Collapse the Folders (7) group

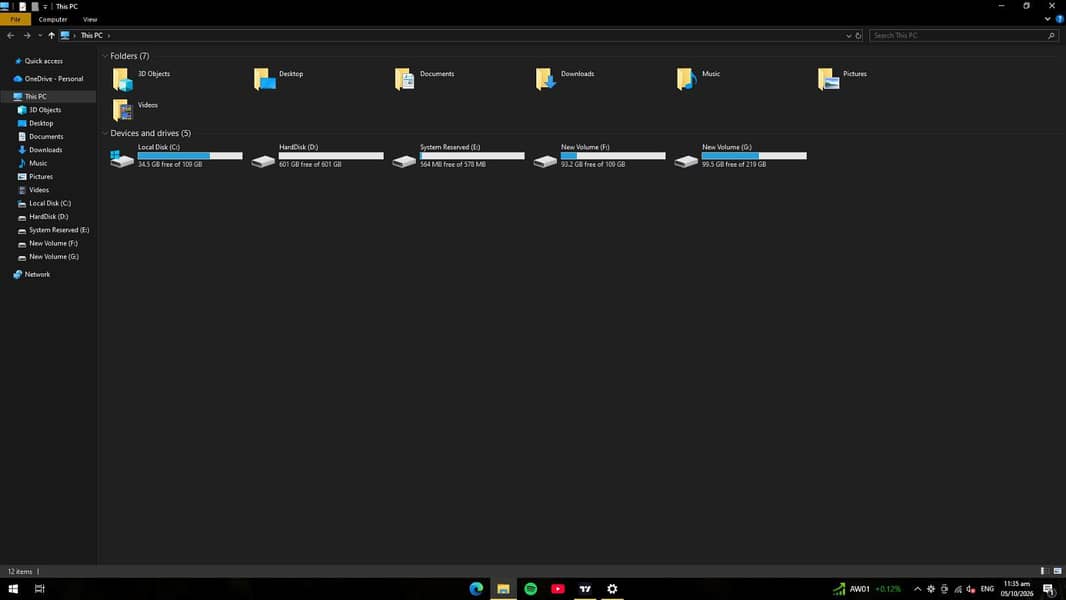(105, 56)
